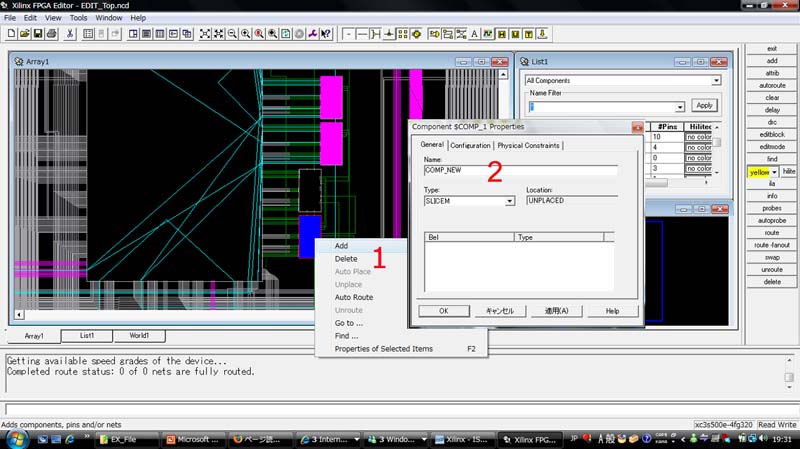Click the Windows Start orb
Image resolution: width=800 pixels, height=449 pixels.
point(17,439)
